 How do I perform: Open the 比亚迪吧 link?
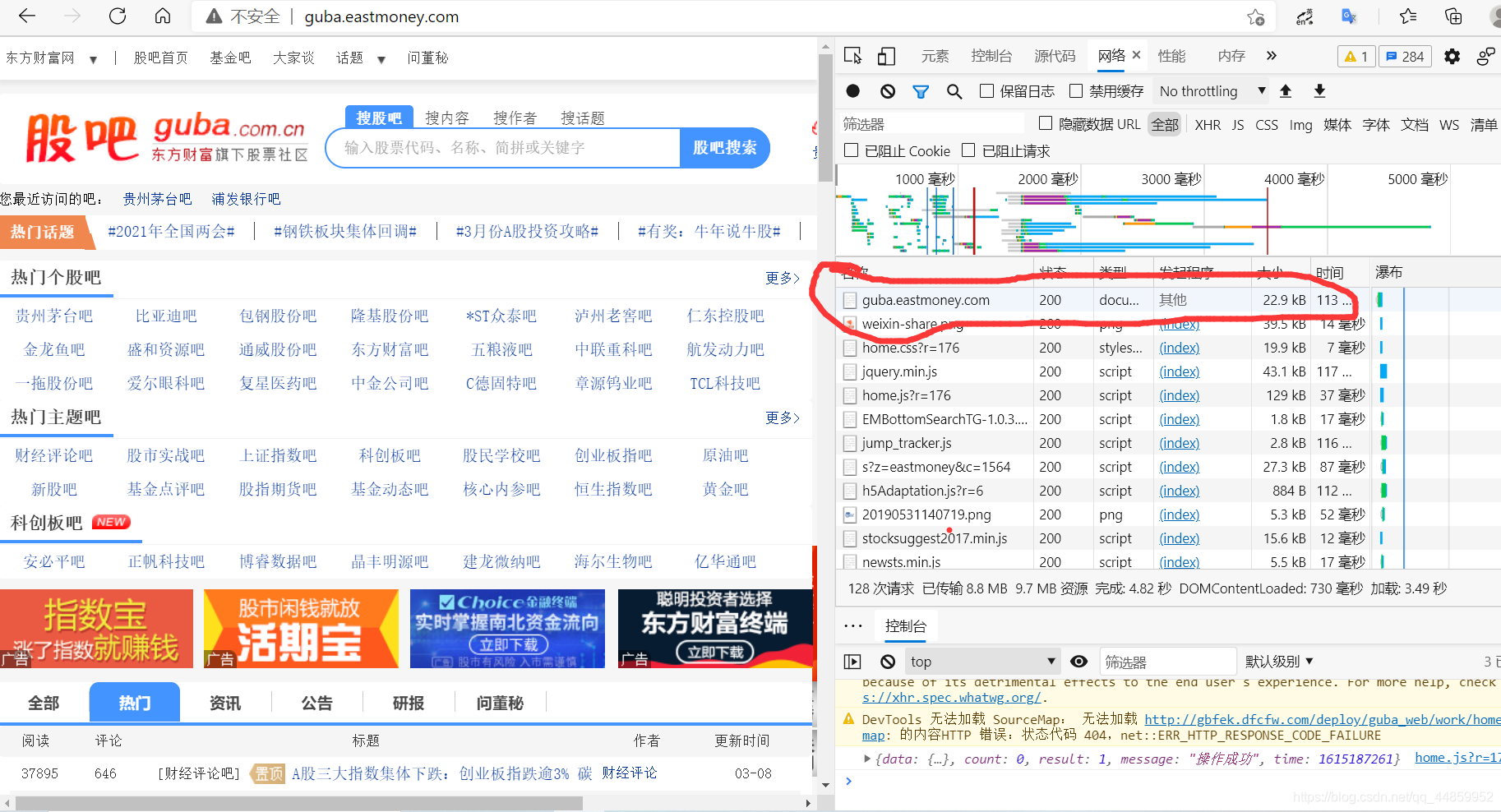166,316
